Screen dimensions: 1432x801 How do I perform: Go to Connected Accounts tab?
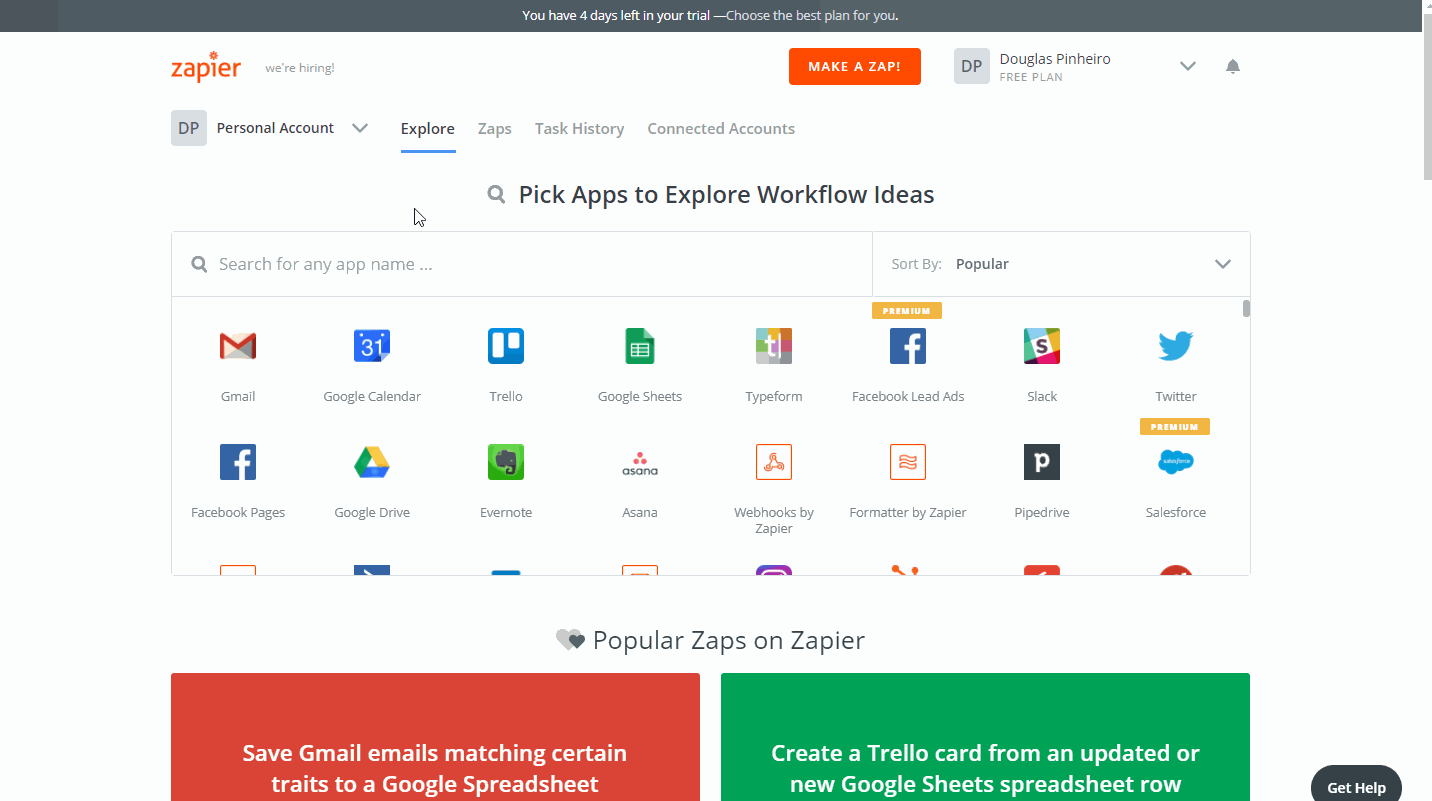pyautogui.click(x=721, y=129)
